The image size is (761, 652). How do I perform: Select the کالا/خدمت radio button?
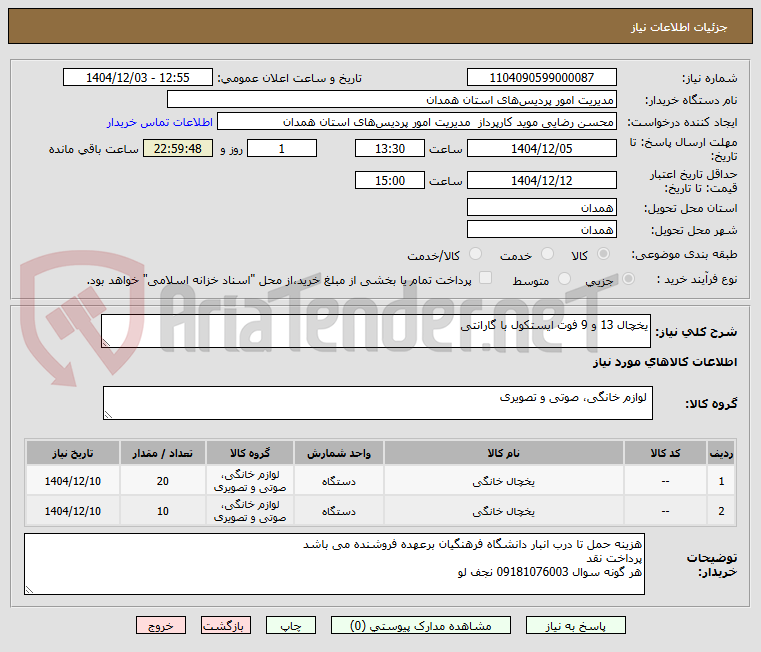pos(476,253)
